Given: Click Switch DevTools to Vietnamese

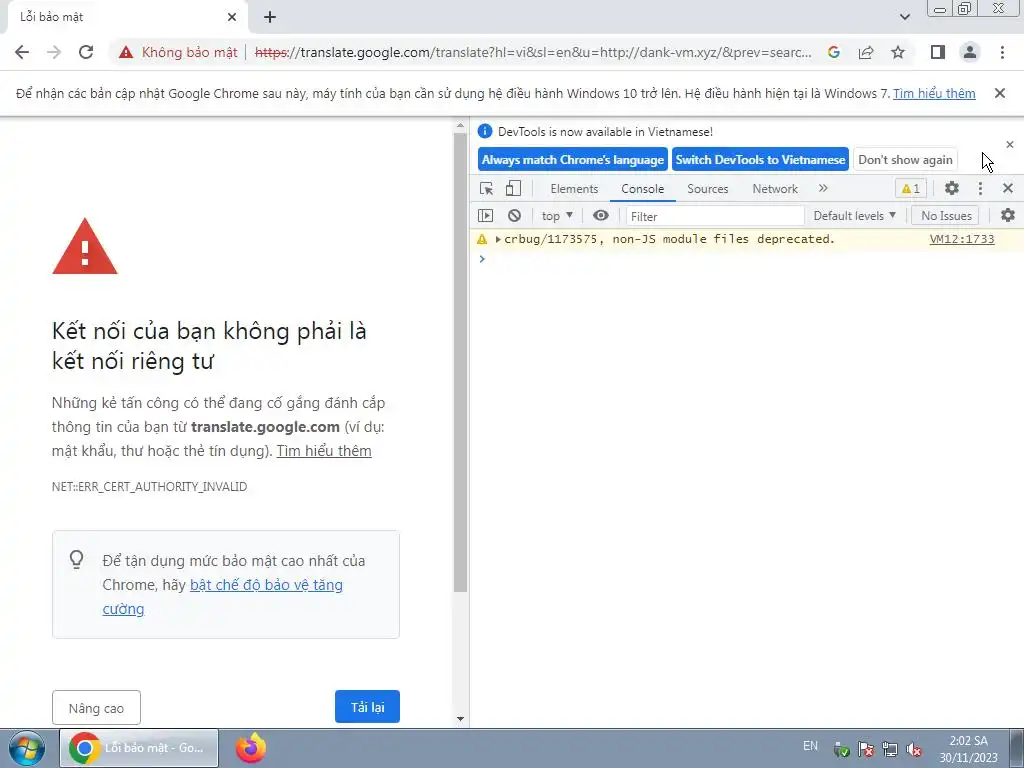Looking at the screenshot, I should pyautogui.click(x=760, y=160).
